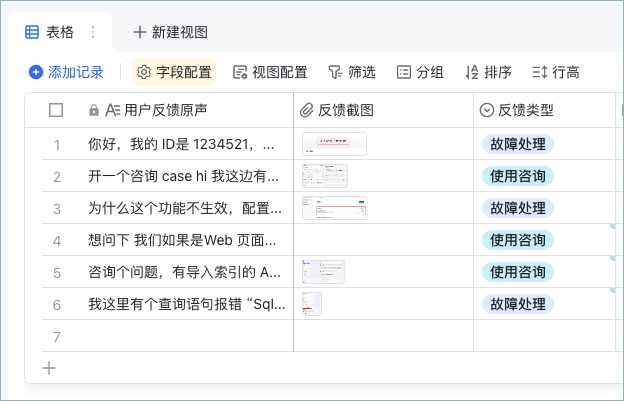
Task: Click the 使用咨询 tag in row 4
Action: point(518,240)
